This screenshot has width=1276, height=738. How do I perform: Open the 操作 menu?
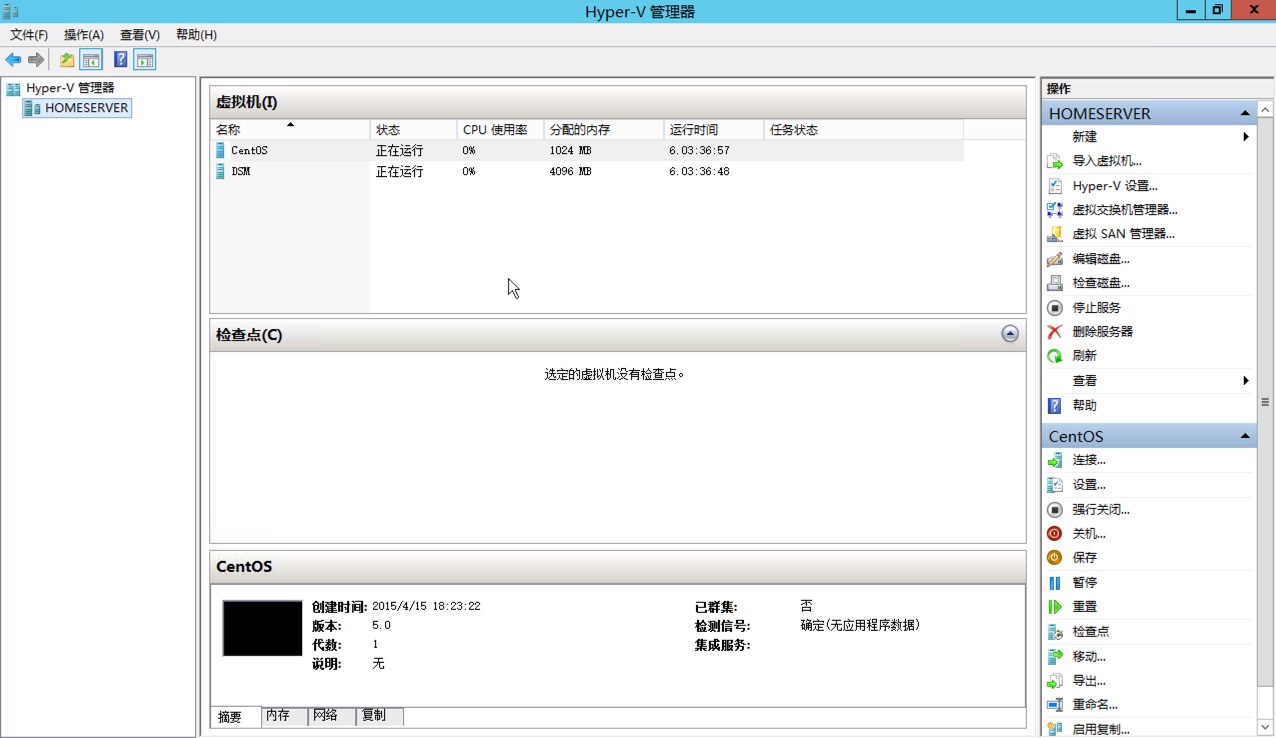pyautogui.click(x=84, y=34)
